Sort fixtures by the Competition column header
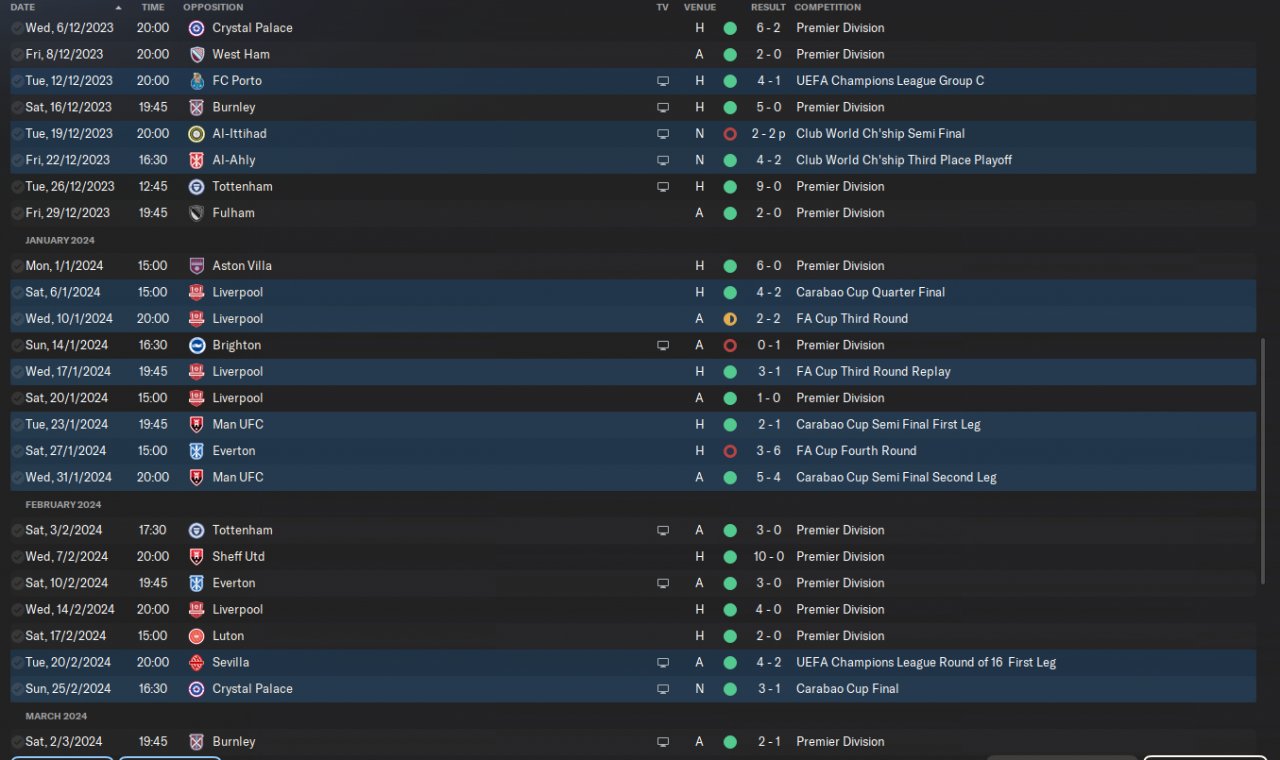1280x760 pixels. pos(828,7)
